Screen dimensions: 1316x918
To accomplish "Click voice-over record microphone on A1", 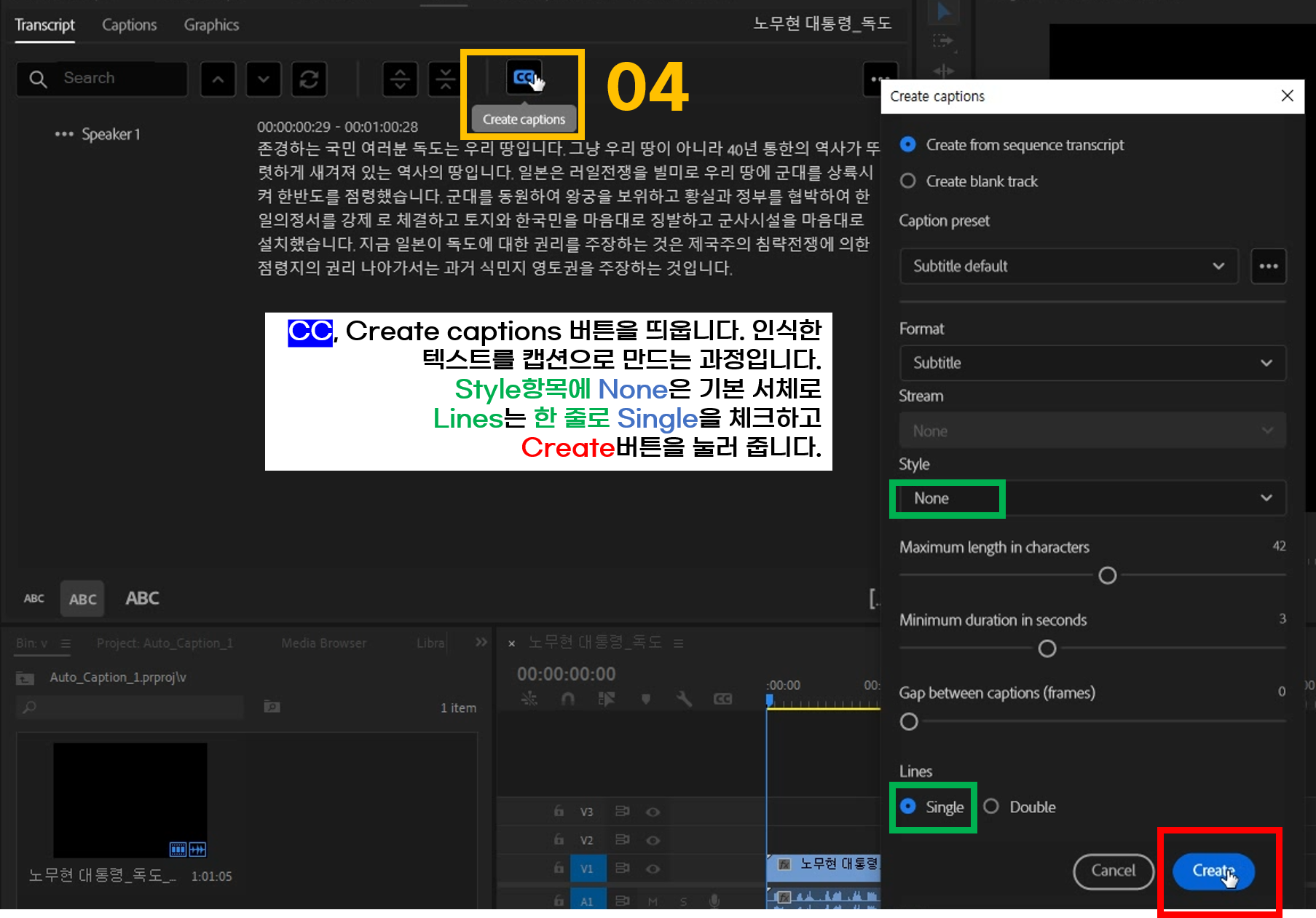I will [714, 901].
